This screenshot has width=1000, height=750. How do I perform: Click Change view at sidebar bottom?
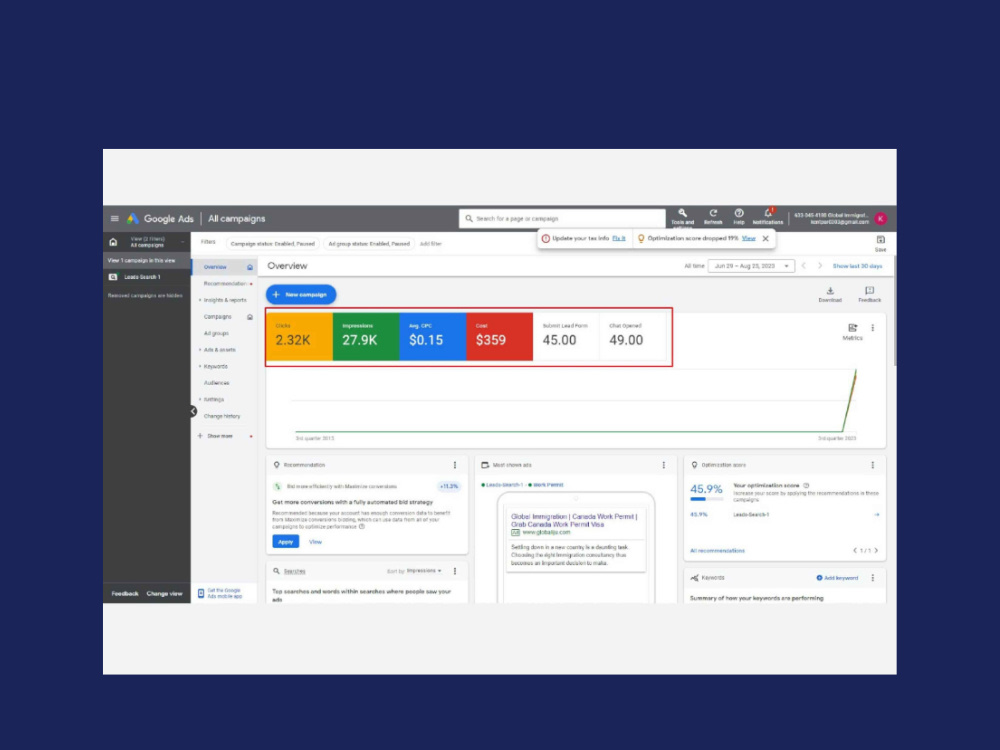(165, 594)
